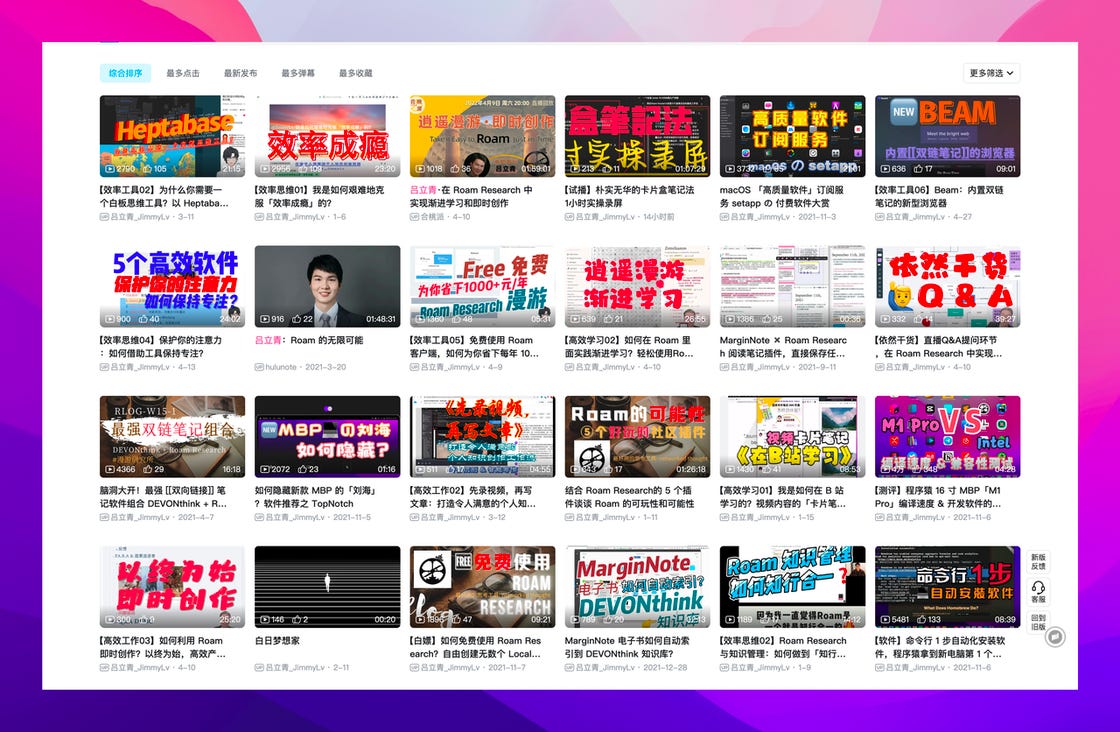Open the portrait thumbnail with duration 01:48:31
This screenshot has height=732, width=1120.
click(x=327, y=286)
